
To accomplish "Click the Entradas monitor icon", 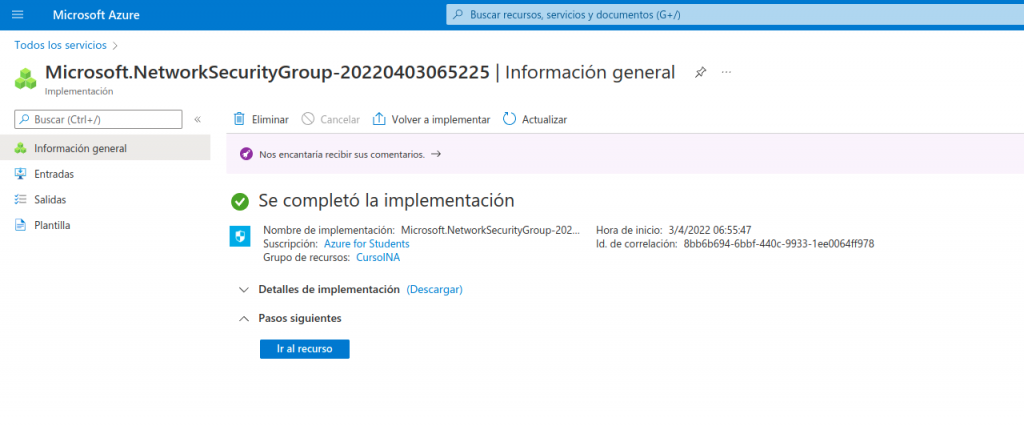I will [20, 174].
